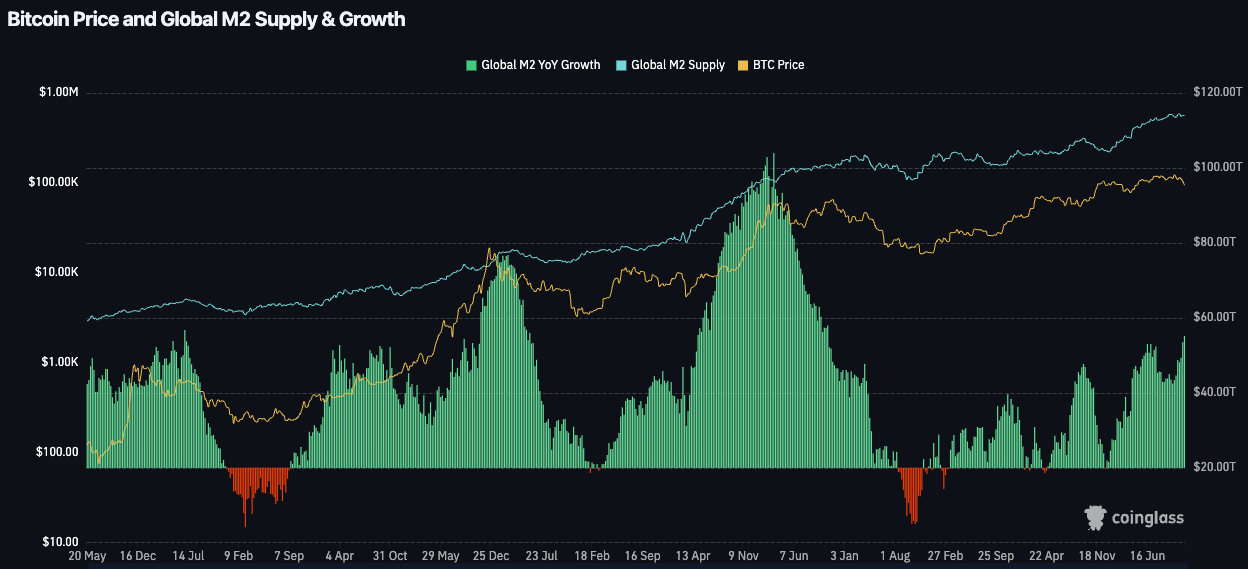Select the 16 Jun date label
This screenshot has height=569, width=1248.
point(1148,555)
